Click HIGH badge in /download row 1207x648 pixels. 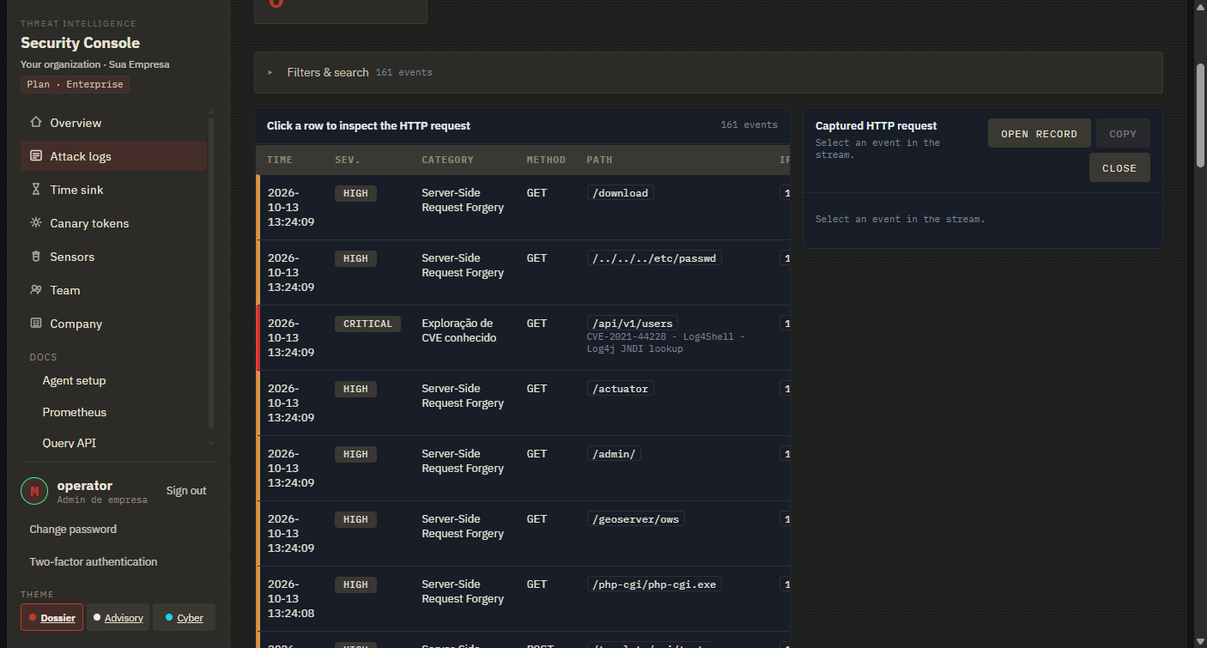[356, 194]
